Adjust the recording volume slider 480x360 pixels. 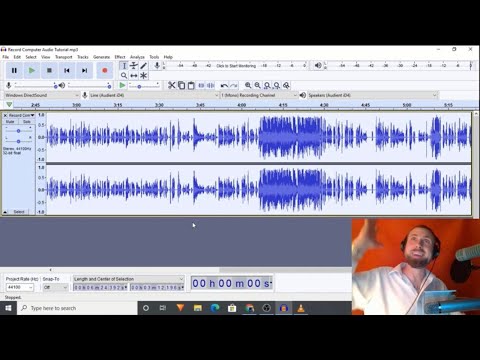click(35, 86)
